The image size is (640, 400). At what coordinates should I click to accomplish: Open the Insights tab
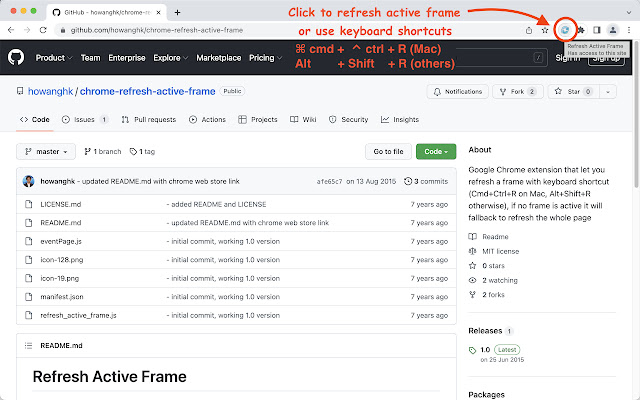click(x=400, y=120)
